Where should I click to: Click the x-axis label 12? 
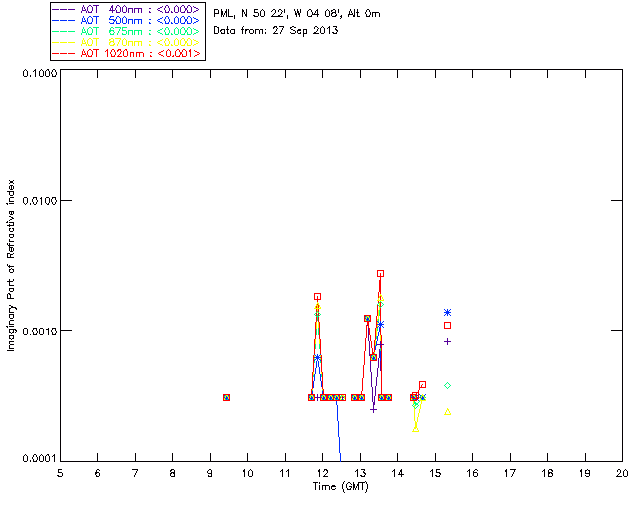coord(322,473)
